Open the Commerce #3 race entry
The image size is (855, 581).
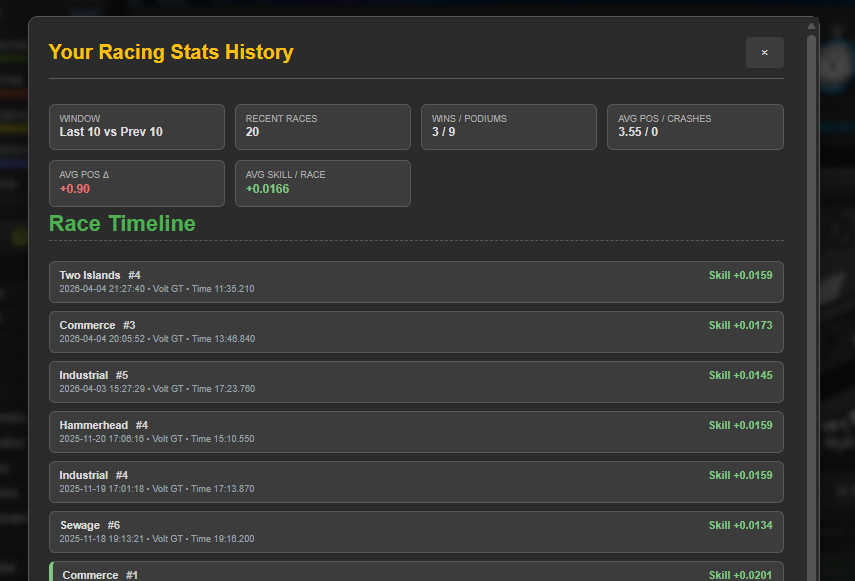(x=416, y=332)
